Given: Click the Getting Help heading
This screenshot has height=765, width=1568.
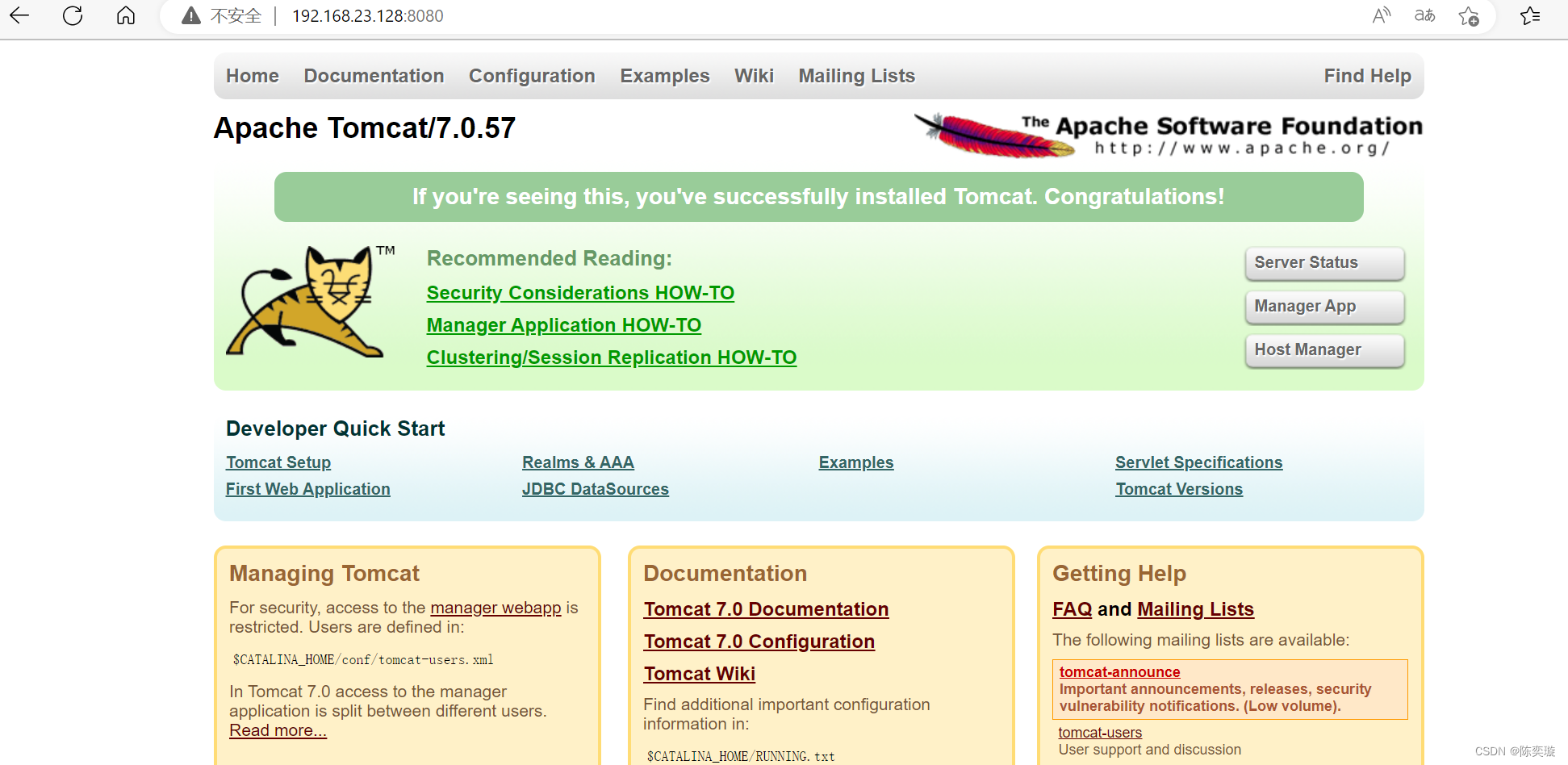Looking at the screenshot, I should pos(1119,574).
